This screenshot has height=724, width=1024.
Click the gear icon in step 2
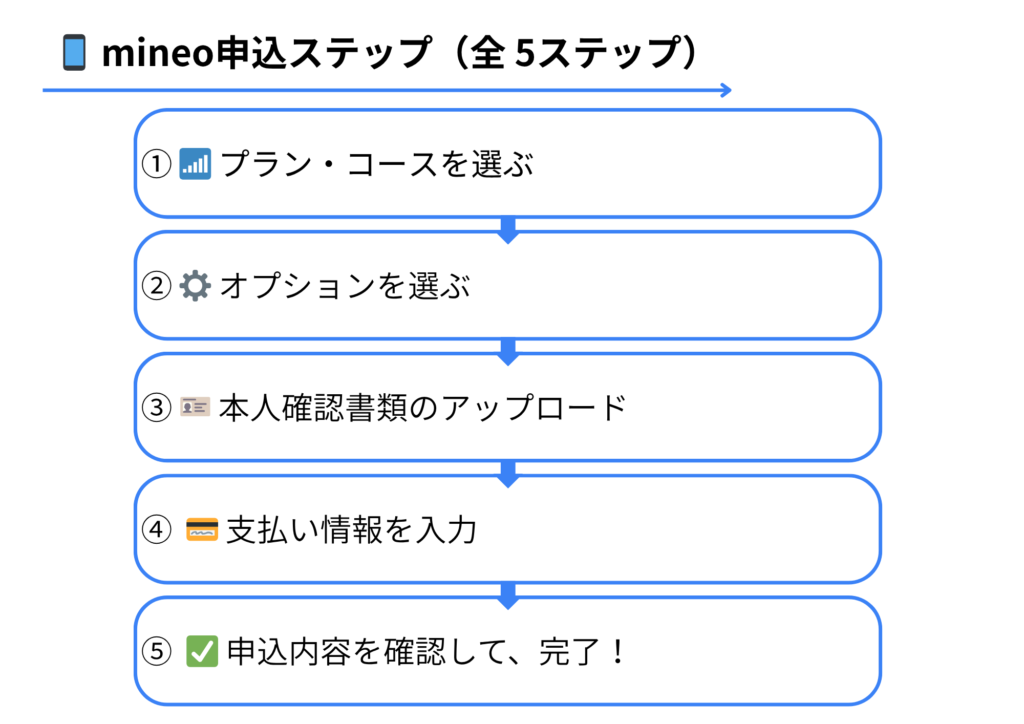[x=195, y=286]
